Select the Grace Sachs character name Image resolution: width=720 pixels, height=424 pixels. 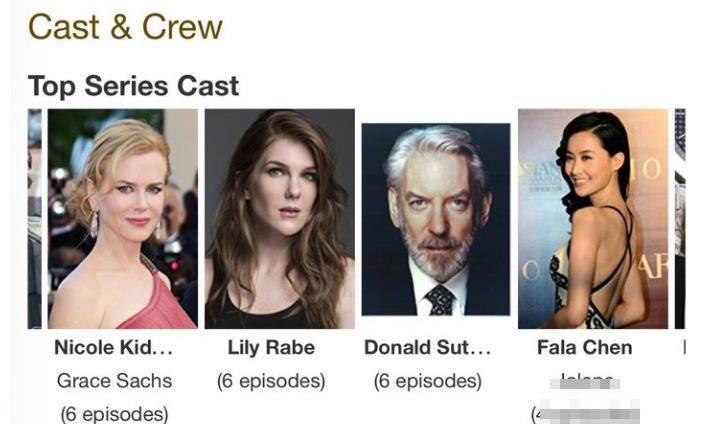[x=114, y=381]
